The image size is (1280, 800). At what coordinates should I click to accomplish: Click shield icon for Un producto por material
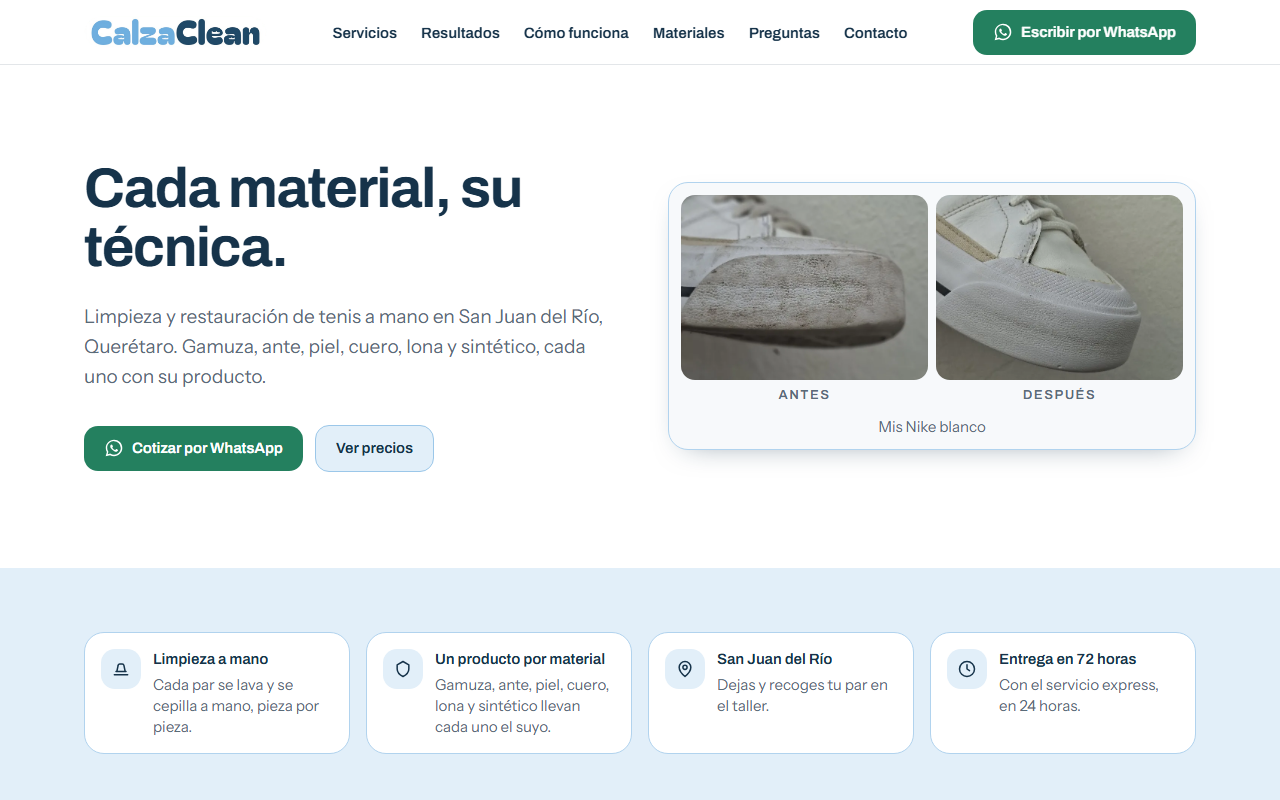coord(403,669)
